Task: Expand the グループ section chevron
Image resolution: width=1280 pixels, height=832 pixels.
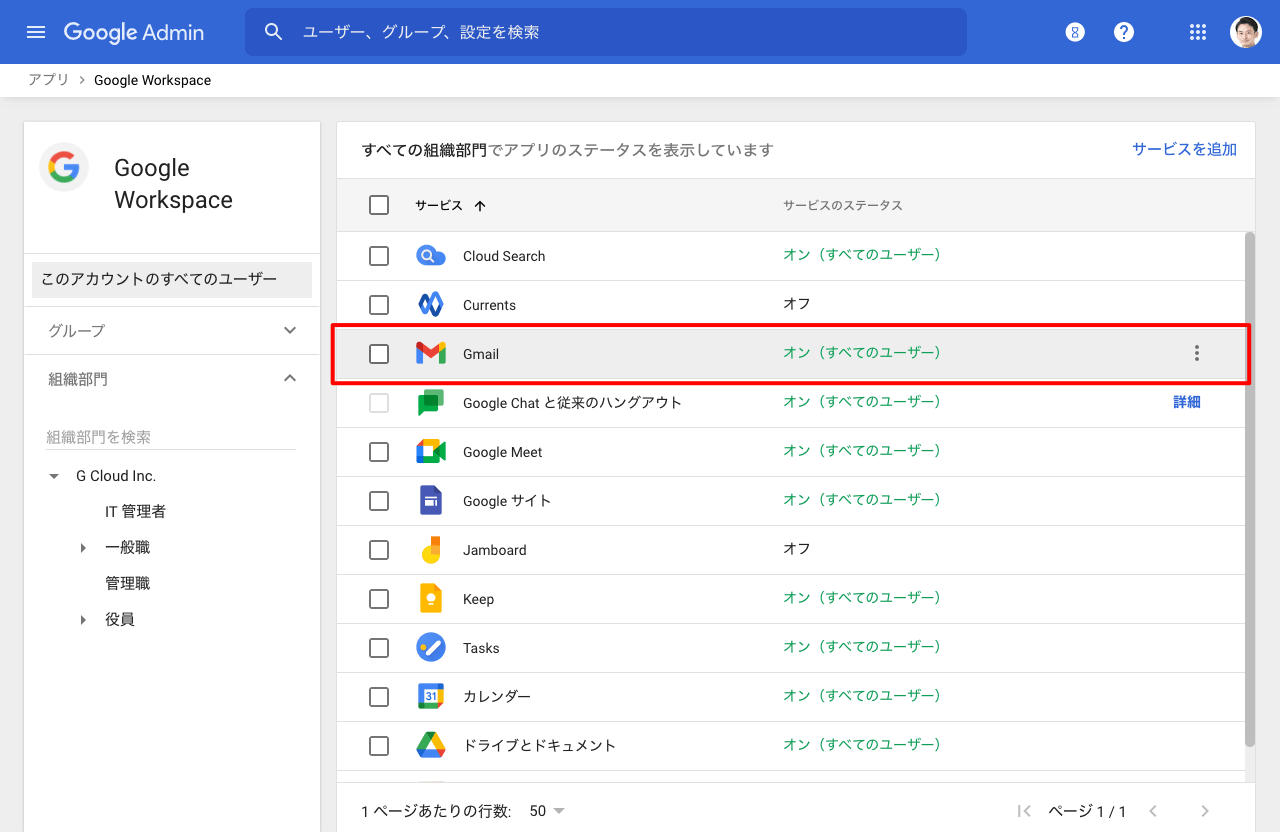Action: (x=290, y=330)
